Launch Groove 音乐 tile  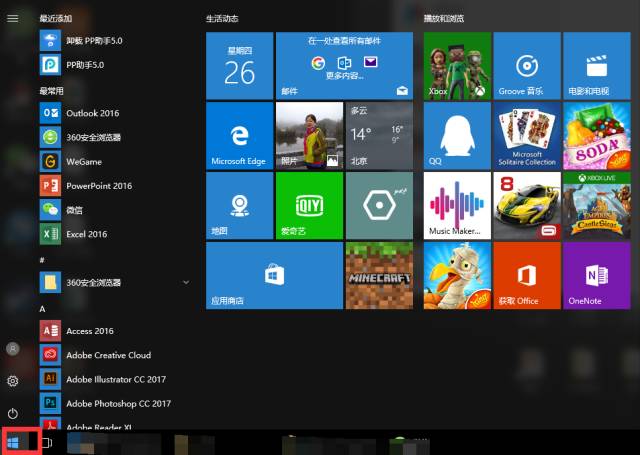tap(527, 66)
